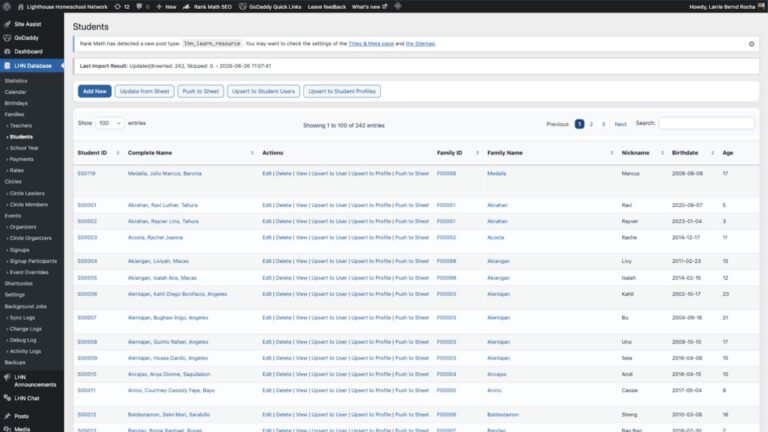The image size is (768, 432).
Task: Open Circle Leaders sidebar item
Action: coord(27,193)
